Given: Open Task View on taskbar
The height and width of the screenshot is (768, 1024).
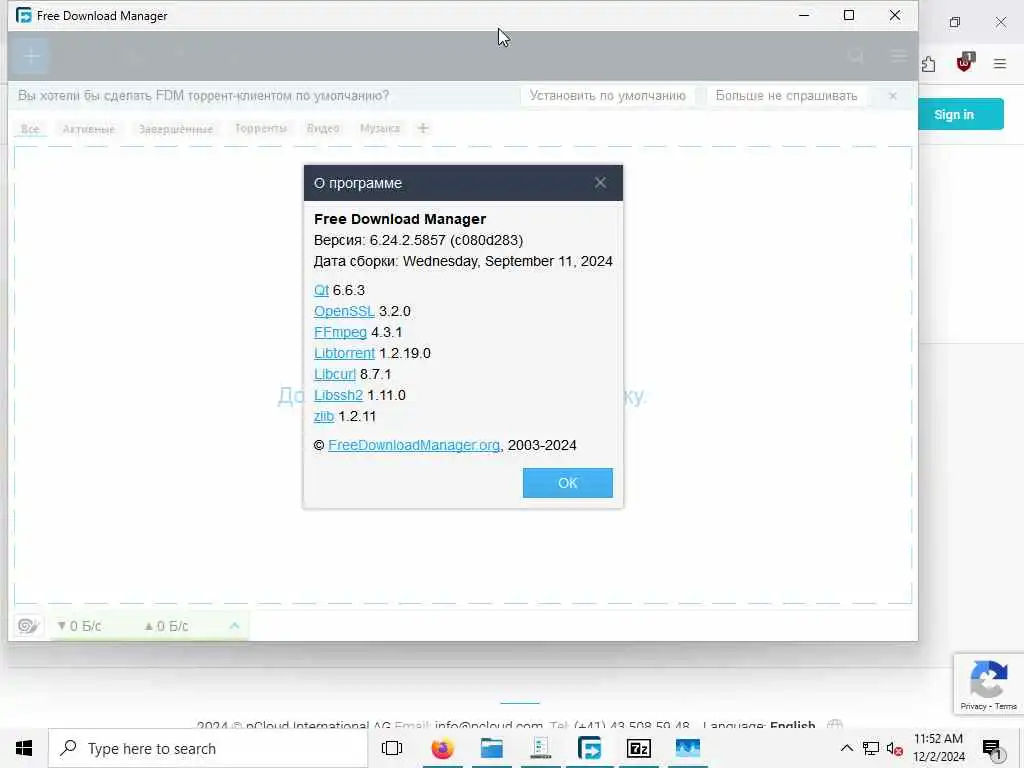Looking at the screenshot, I should (392, 748).
